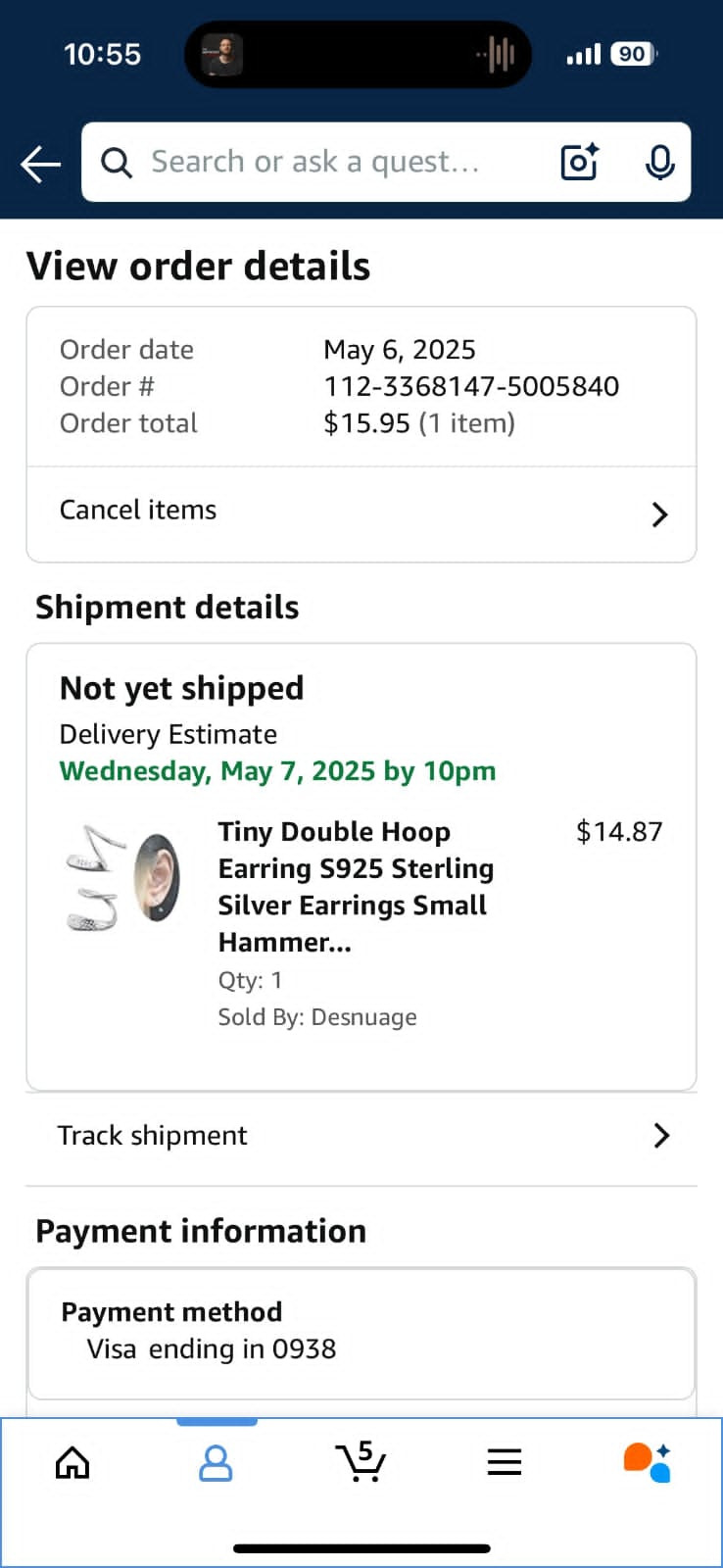Tap the earring product thumbnail image
The height and width of the screenshot is (1568, 723).
[x=123, y=877]
